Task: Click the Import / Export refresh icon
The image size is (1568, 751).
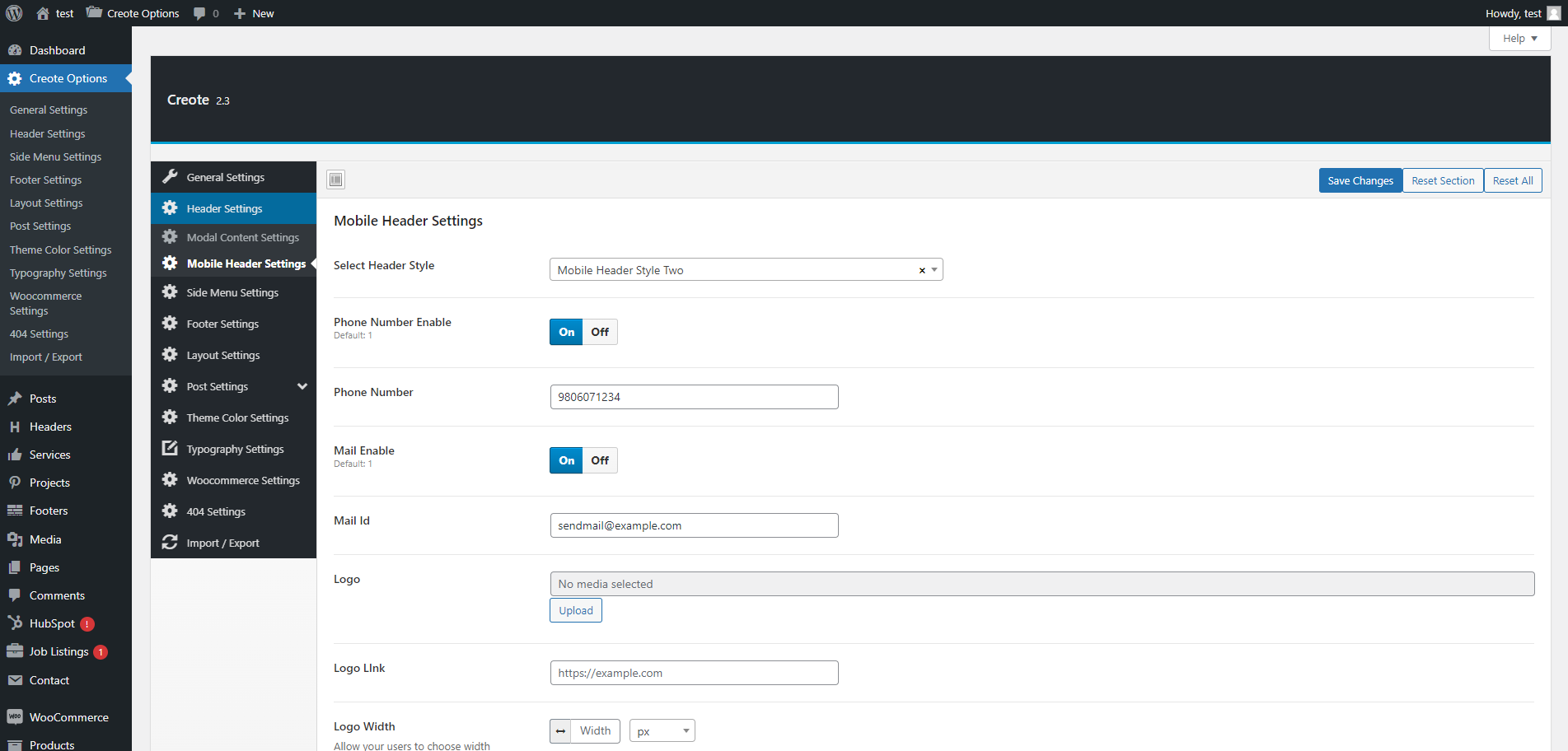Action: coord(170,542)
